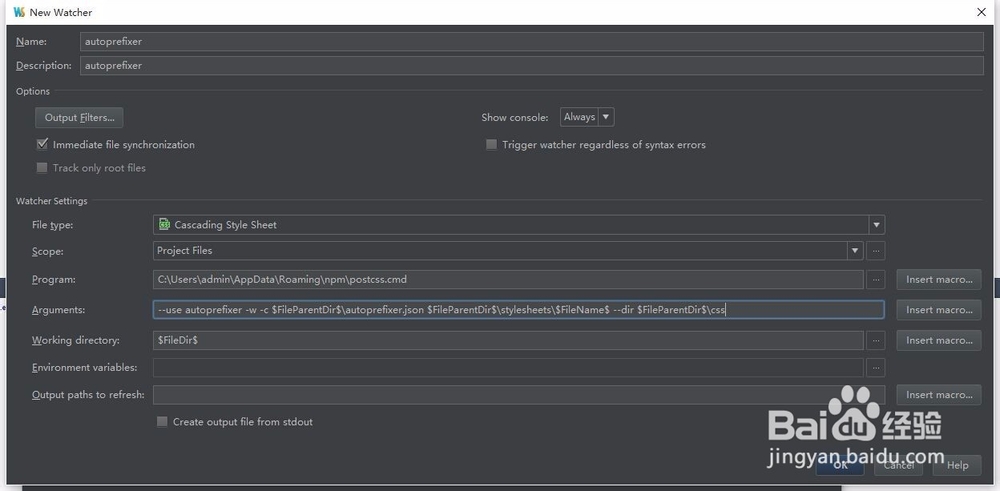Browse working directory with ellipsis button

pyautogui.click(x=876, y=341)
